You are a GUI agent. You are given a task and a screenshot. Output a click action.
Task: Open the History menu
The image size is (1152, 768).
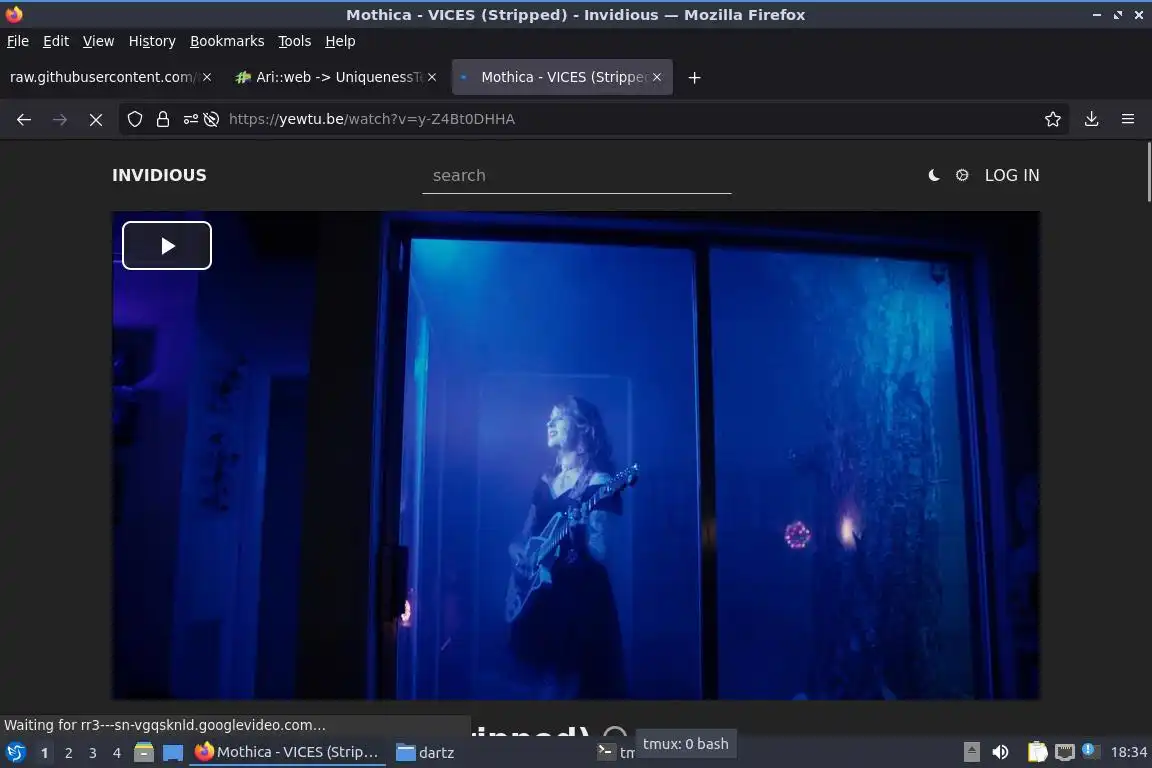(152, 41)
